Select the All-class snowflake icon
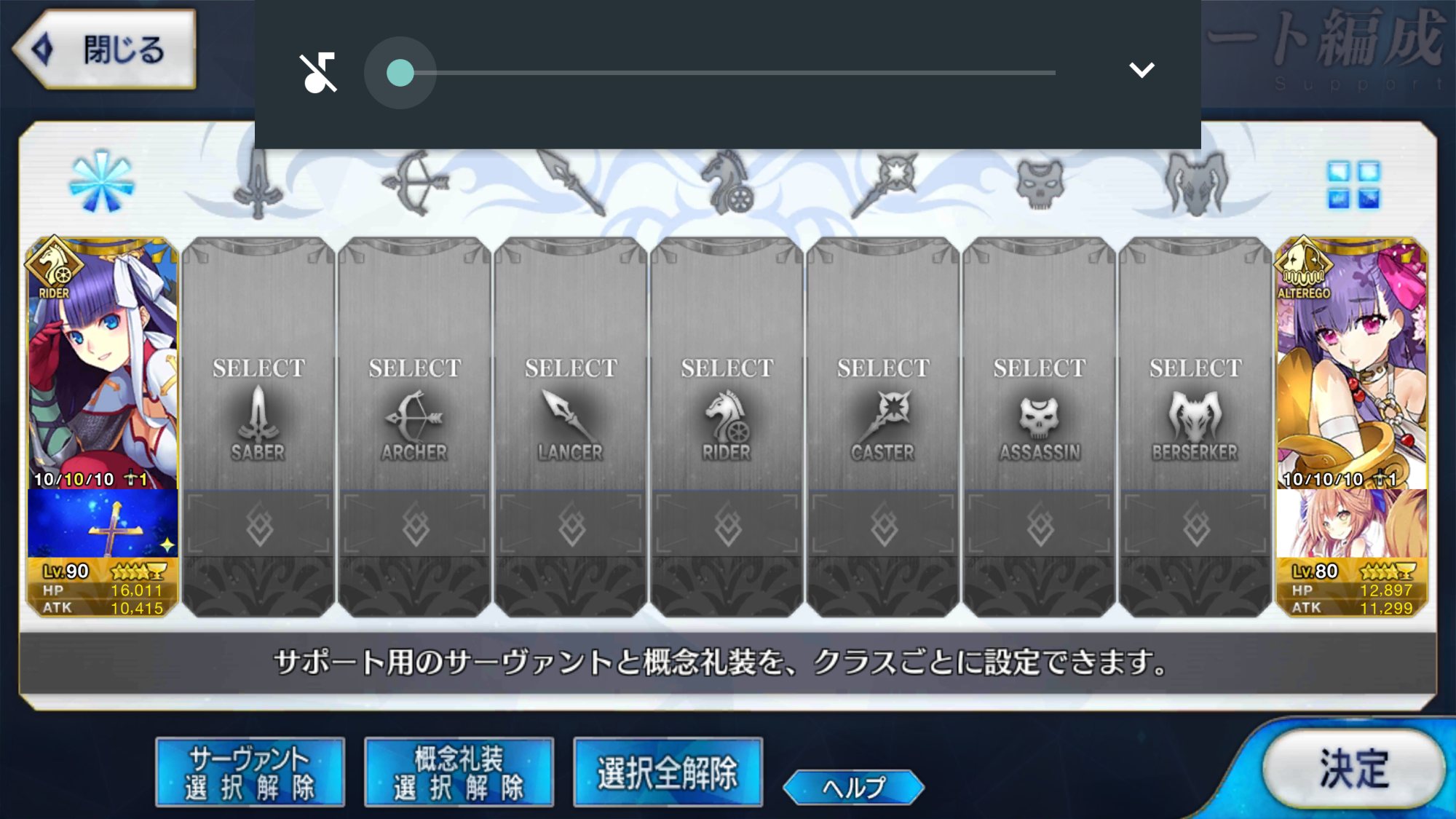 click(x=102, y=181)
